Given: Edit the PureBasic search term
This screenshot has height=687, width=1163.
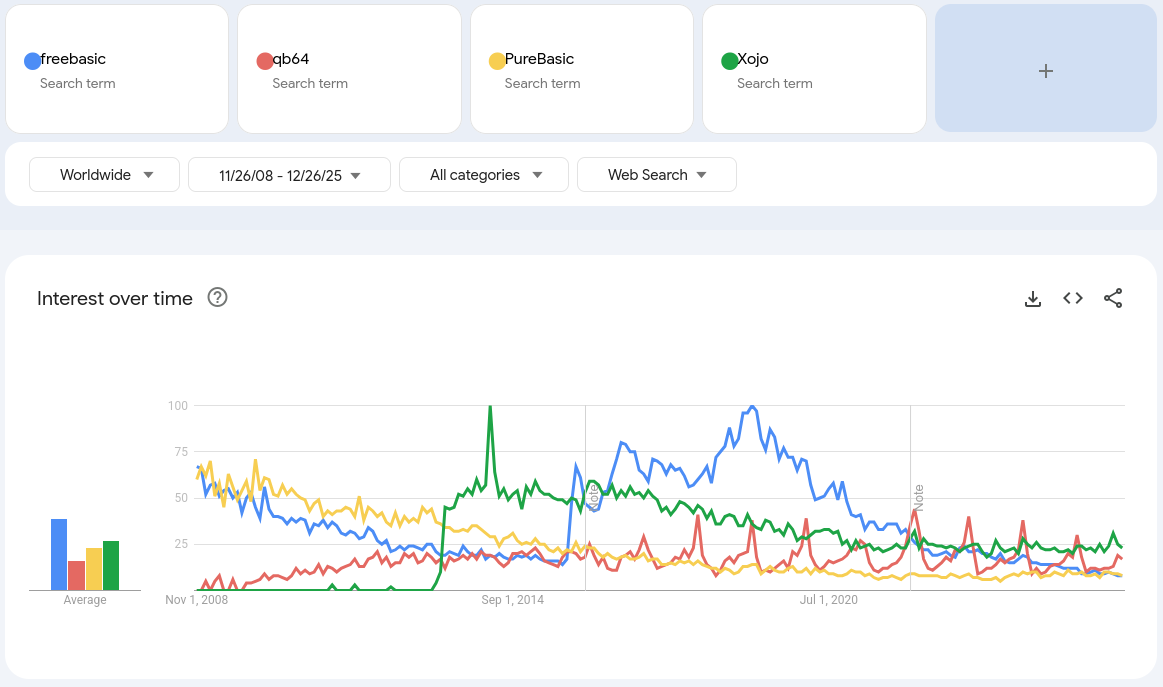Looking at the screenshot, I should click(539, 59).
